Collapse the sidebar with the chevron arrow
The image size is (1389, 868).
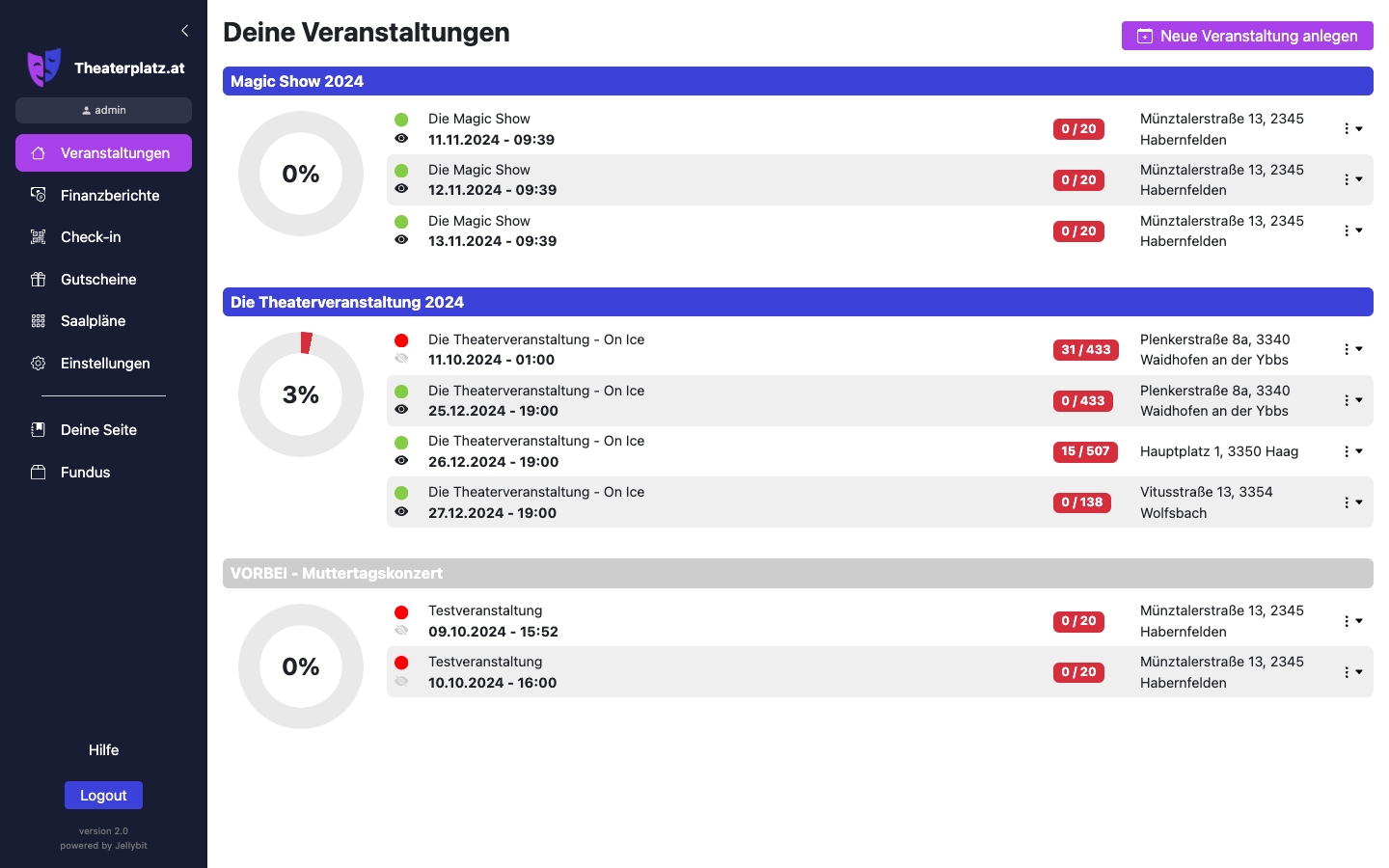coord(185,31)
